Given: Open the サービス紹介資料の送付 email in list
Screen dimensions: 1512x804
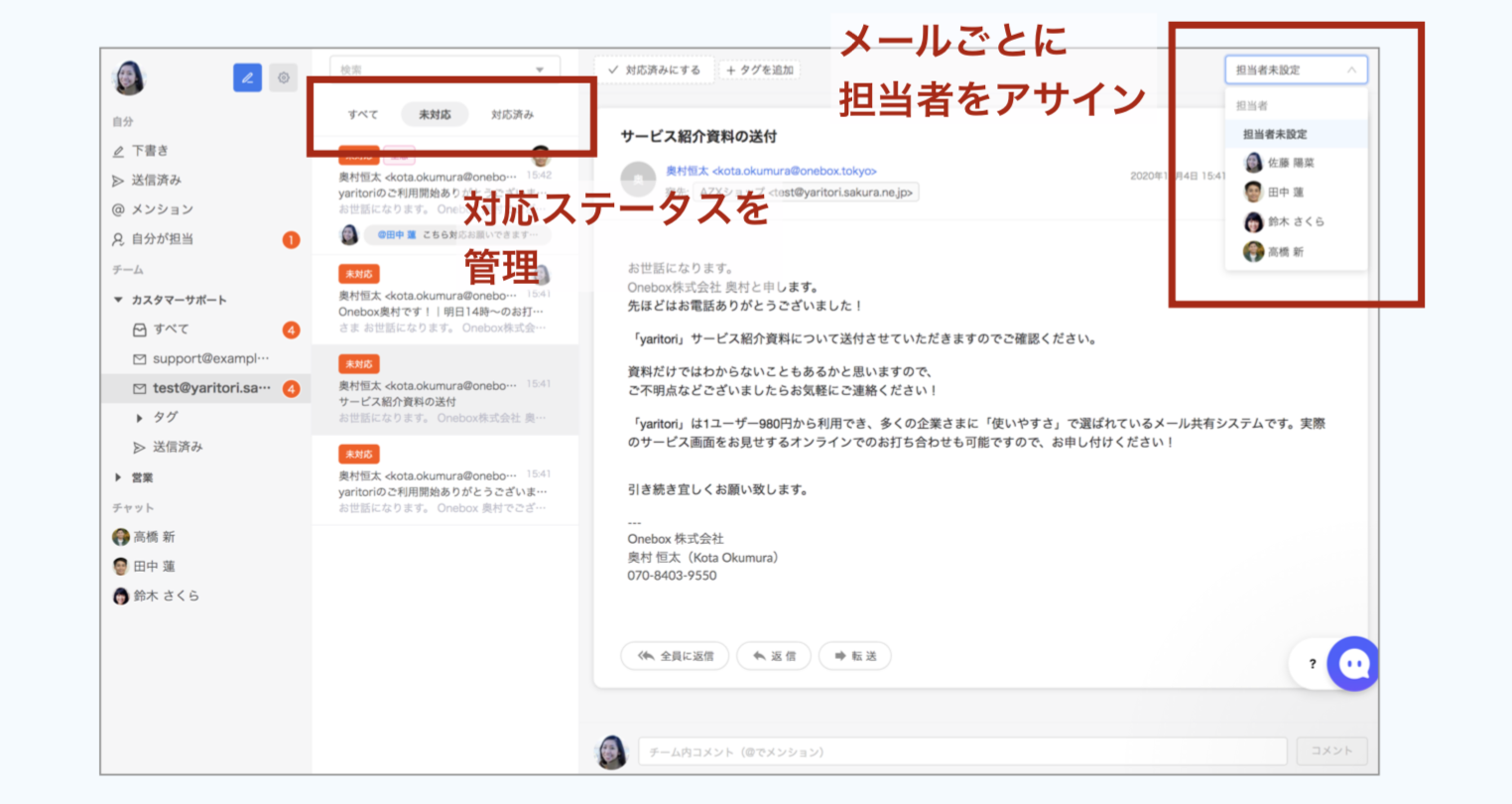Looking at the screenshot, I should coord(444,390).
